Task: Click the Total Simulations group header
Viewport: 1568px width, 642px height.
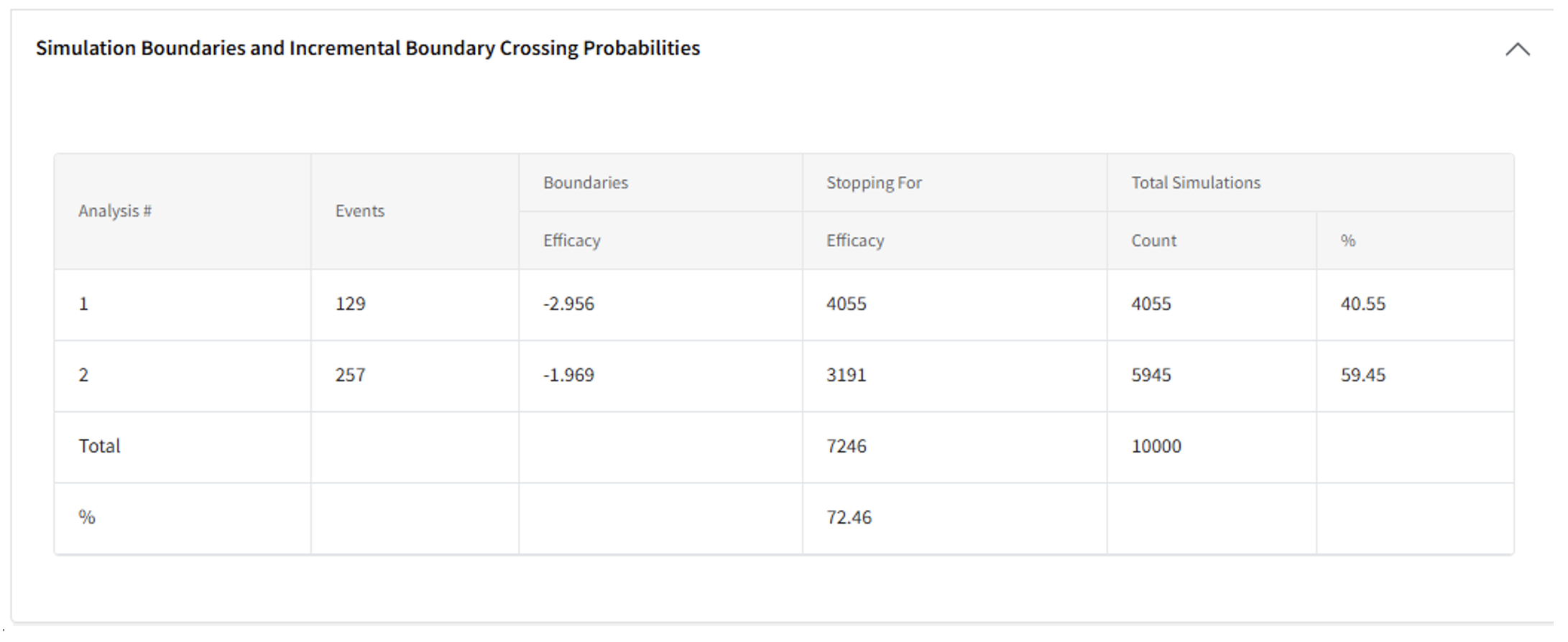Action: point(1195,183)
